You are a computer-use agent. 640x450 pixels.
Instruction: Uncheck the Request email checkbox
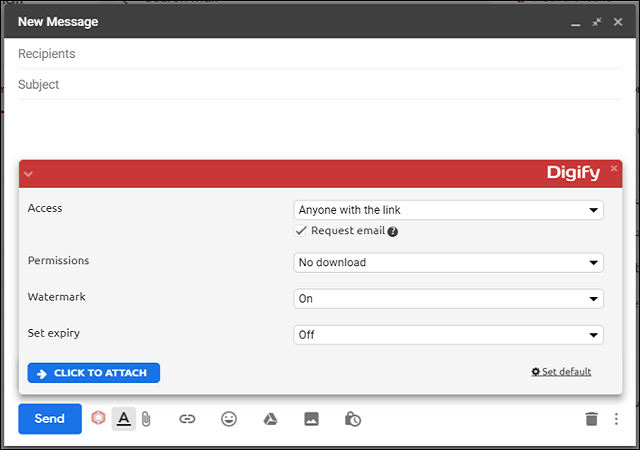[300, 231]
